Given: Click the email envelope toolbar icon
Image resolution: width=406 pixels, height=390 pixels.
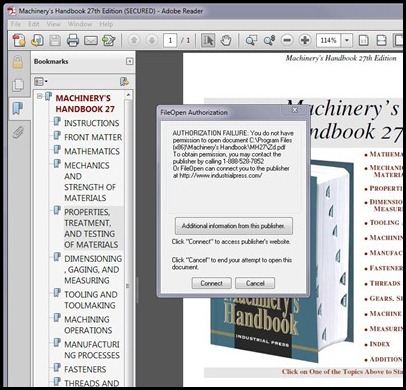Looking at the screenshot, I should click(x=91, y=41).
